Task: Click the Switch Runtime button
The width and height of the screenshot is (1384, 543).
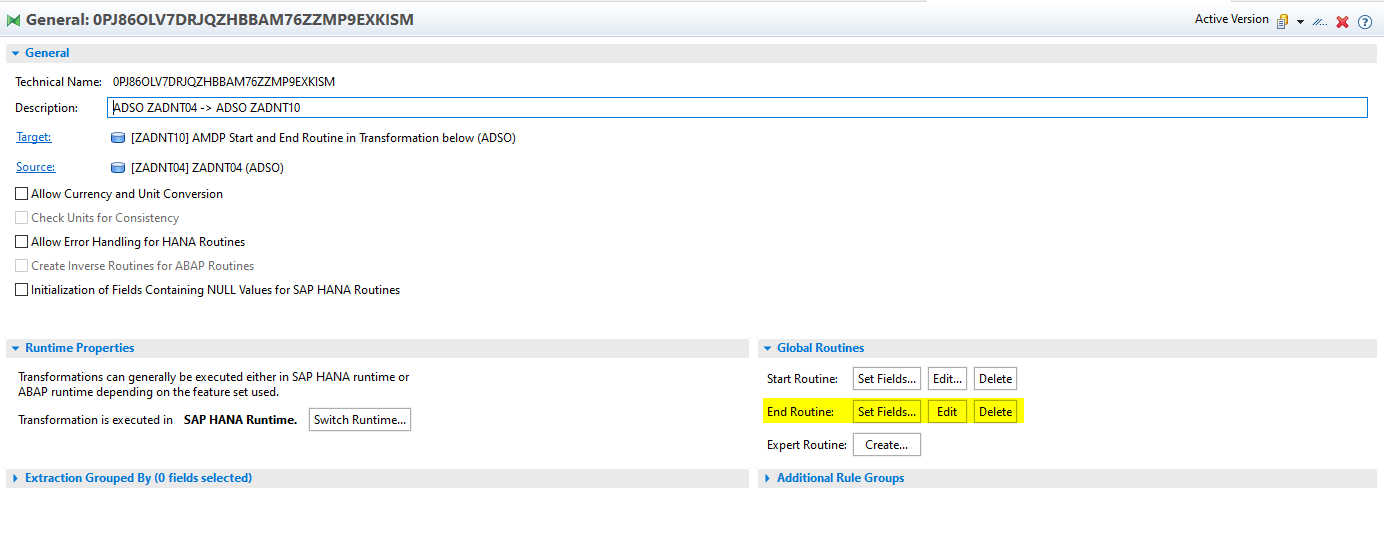Action: (360, 420)
